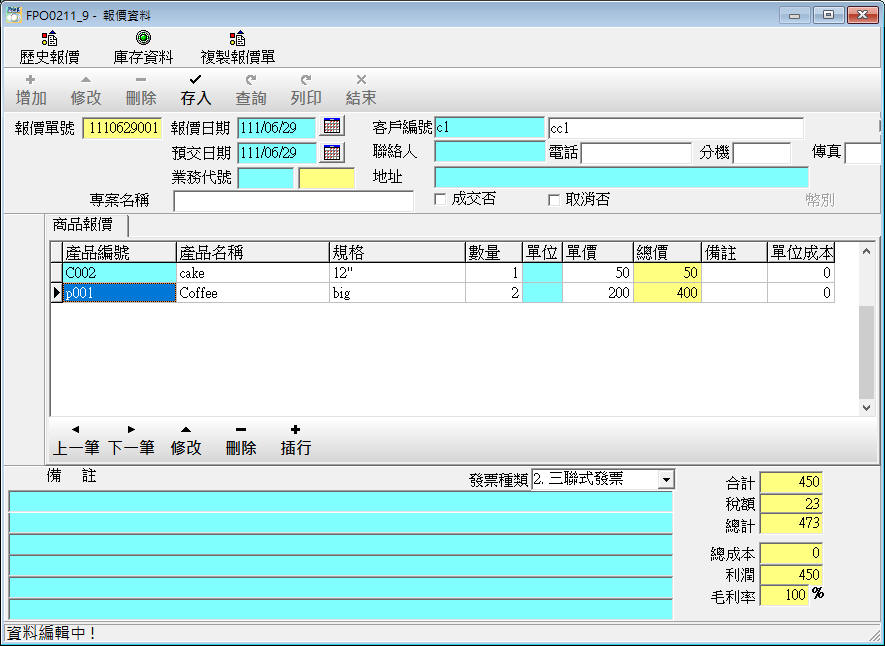Go to previous record 上一筆
This screenshot has height=646, width=885.
click(76, 441)
